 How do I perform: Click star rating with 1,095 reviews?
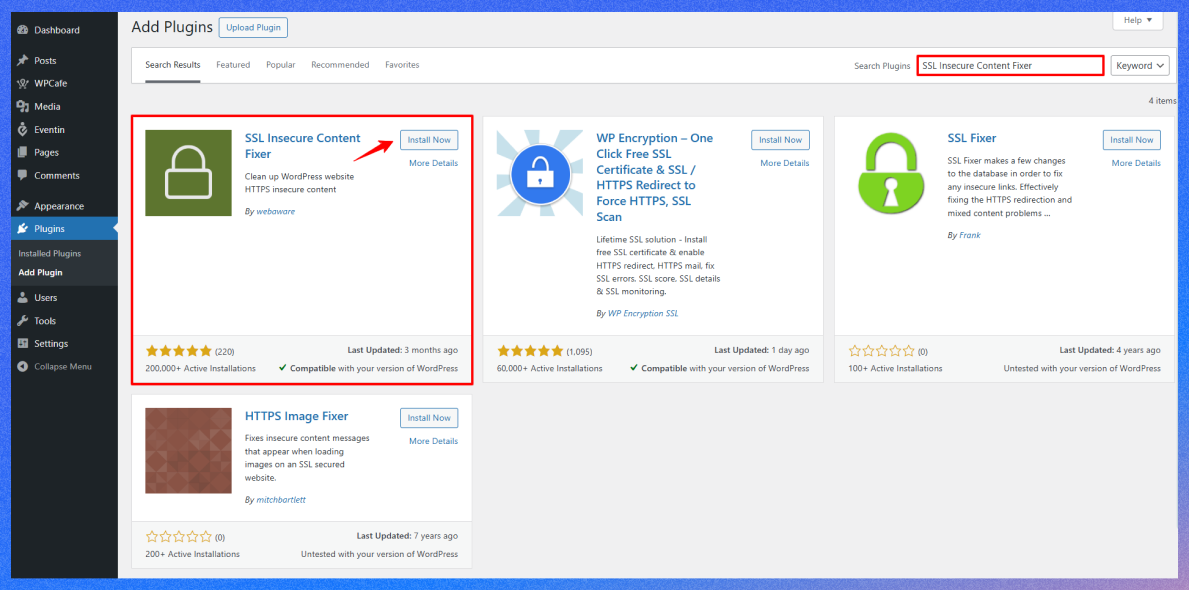530,351
